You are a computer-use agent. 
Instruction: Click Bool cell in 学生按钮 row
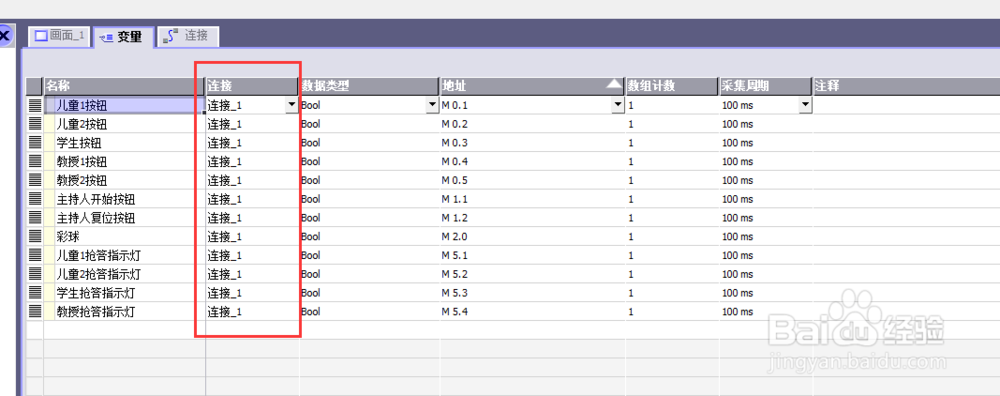tap(369, 143)
